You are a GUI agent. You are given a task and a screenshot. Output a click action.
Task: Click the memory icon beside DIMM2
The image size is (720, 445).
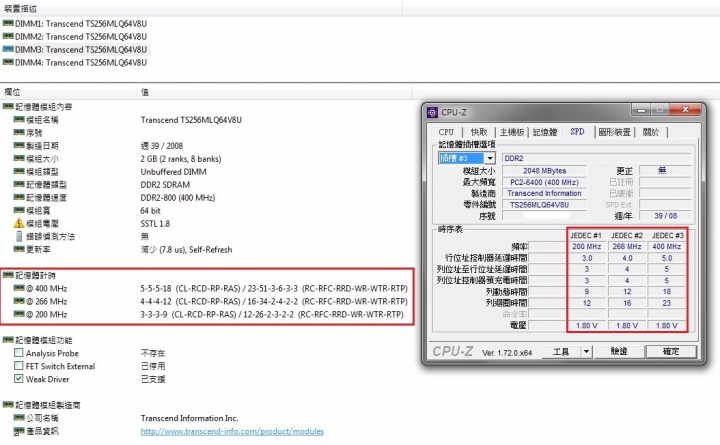(x=8, y=36)
